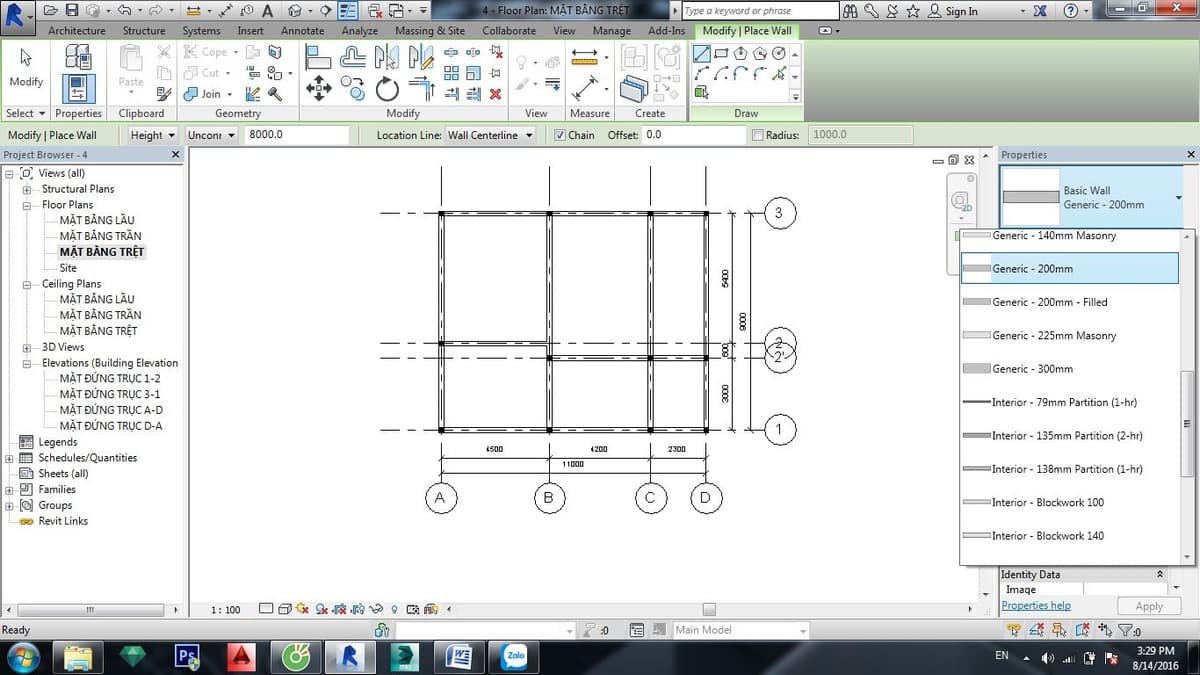Expand the Structural Plans tree node
This screenshot has width=1200, height=675.
pyautogui.click(x=28, y=189)
